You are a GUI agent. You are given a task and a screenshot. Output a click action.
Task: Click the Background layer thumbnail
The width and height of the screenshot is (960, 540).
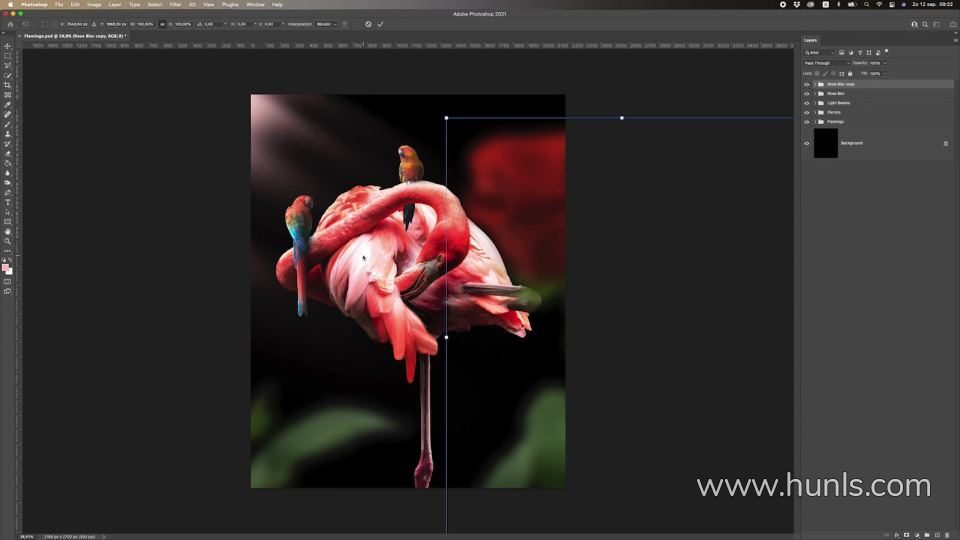(x=825, y=143)
